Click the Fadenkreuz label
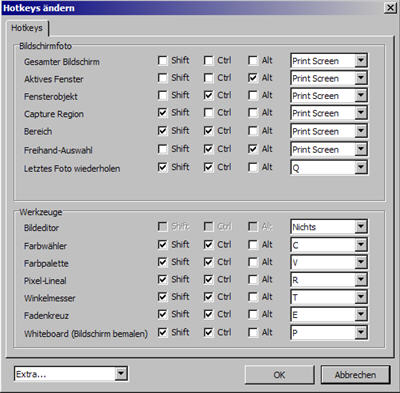The width and height of the screenshot is (400, 393). (x=46, y=316)
